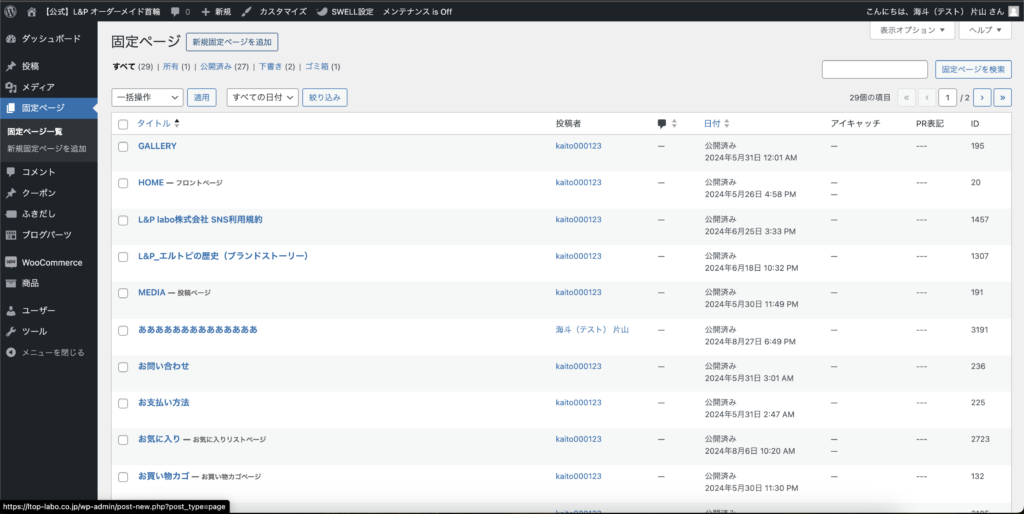This screenshot has height=514, width=1024.
Task: Click the ダッシュボード dashboard icon in sidebar
Action: point(11,39)
